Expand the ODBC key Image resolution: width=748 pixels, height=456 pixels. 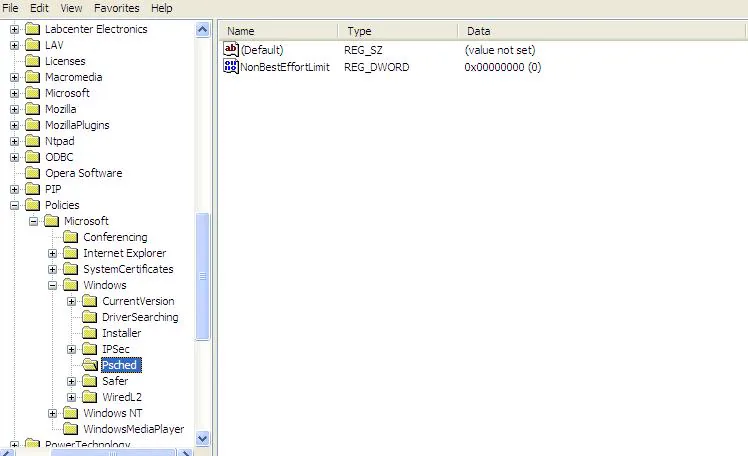(14, 157)
